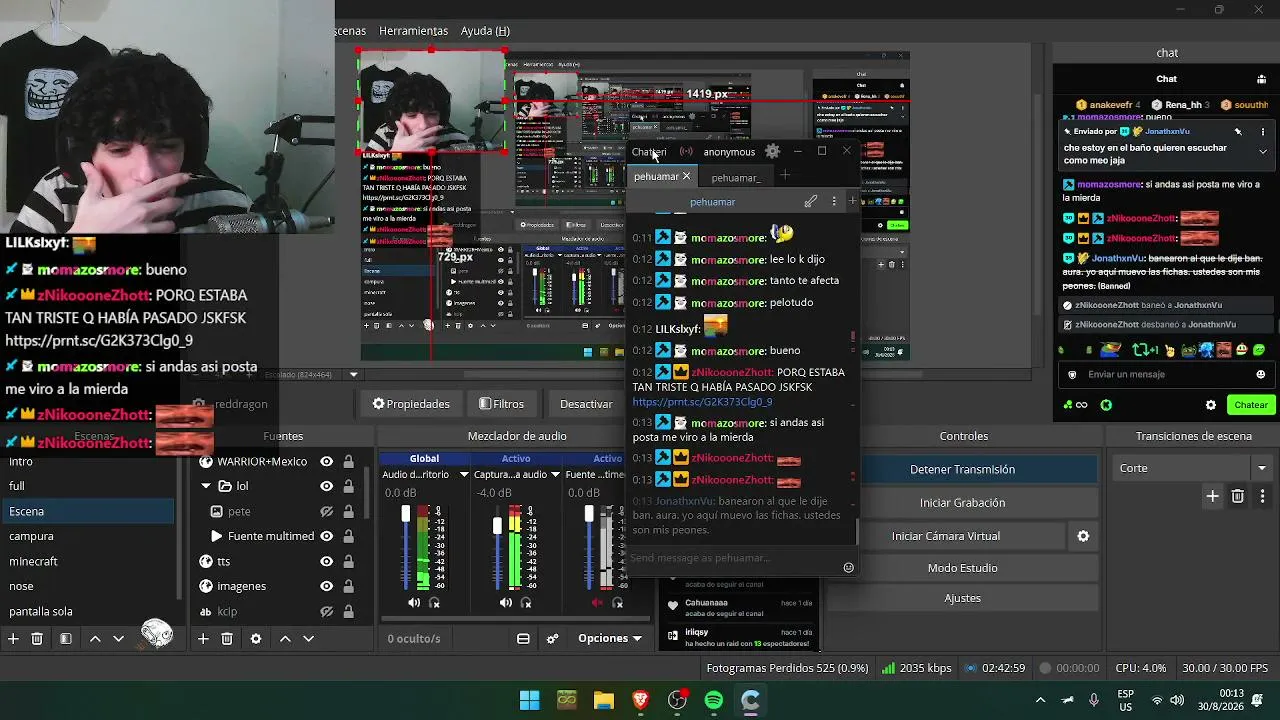1280x720 pixels.
Task: Open Audio del escritorio mixer dropdown arrow
Action: (x=464, y=475)
